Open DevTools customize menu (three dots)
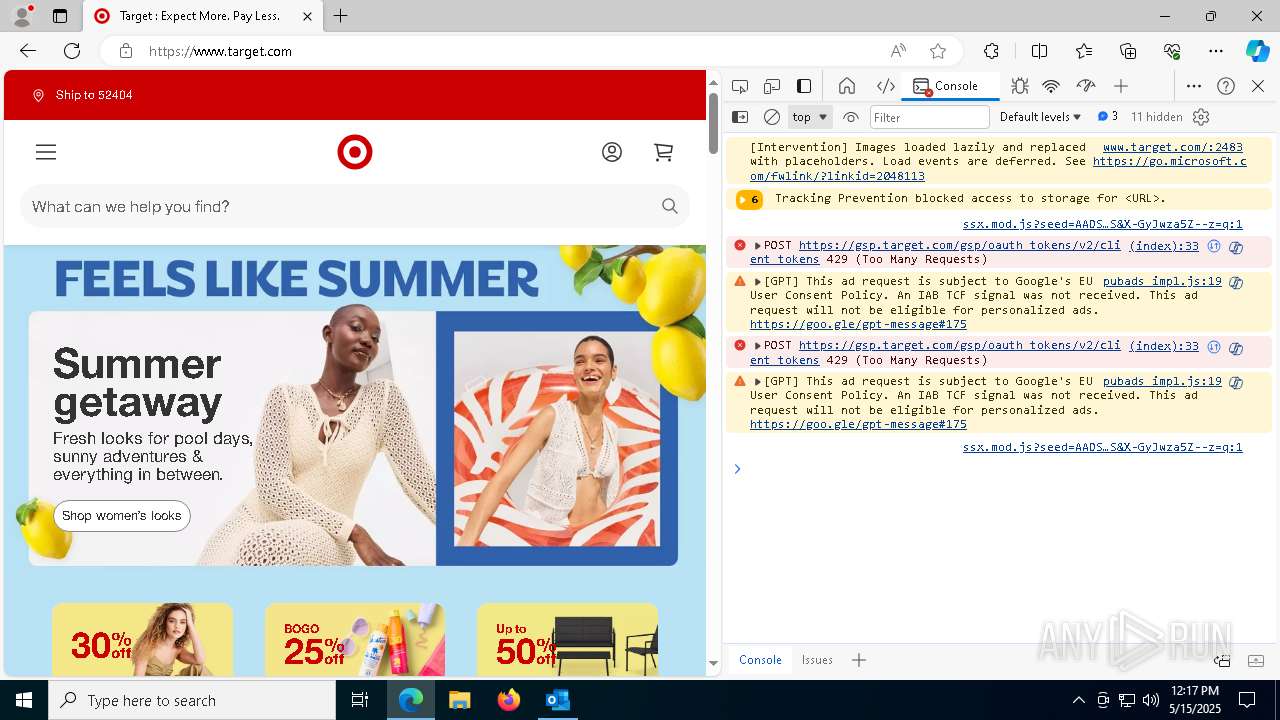The height and width of the screenshot is (720, 1280). [x=1194, y=86]
